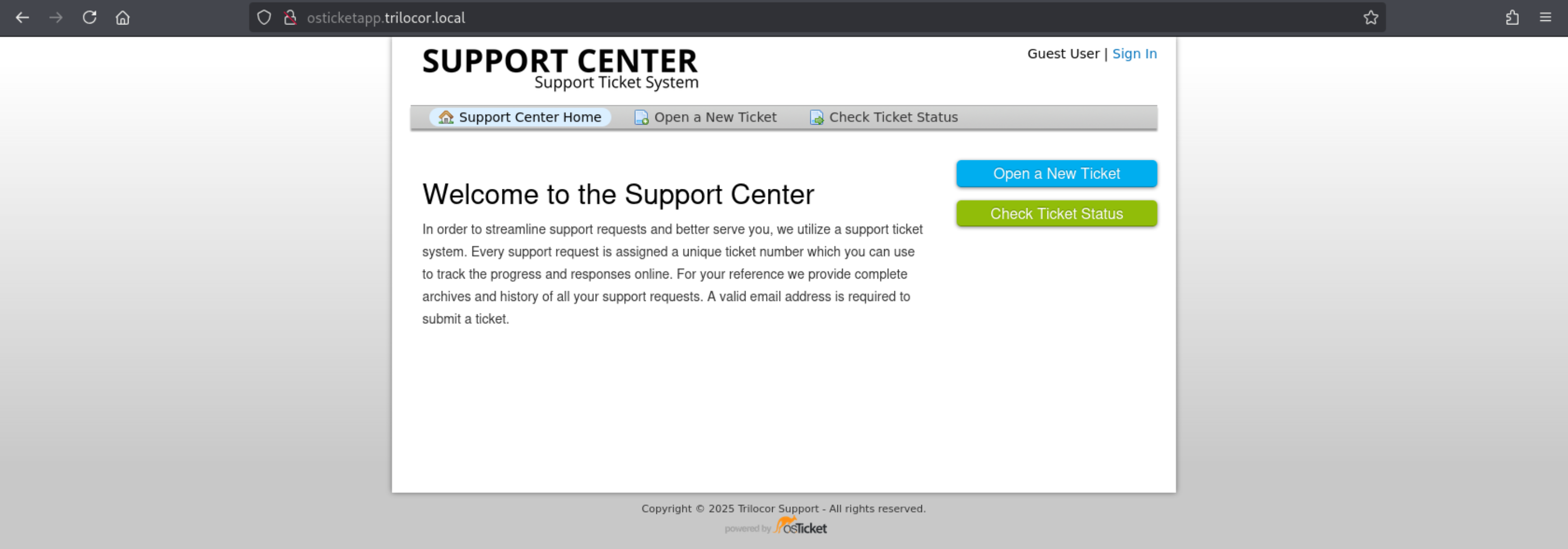Click the Support Ticket System subtitle

coord(616,83)
